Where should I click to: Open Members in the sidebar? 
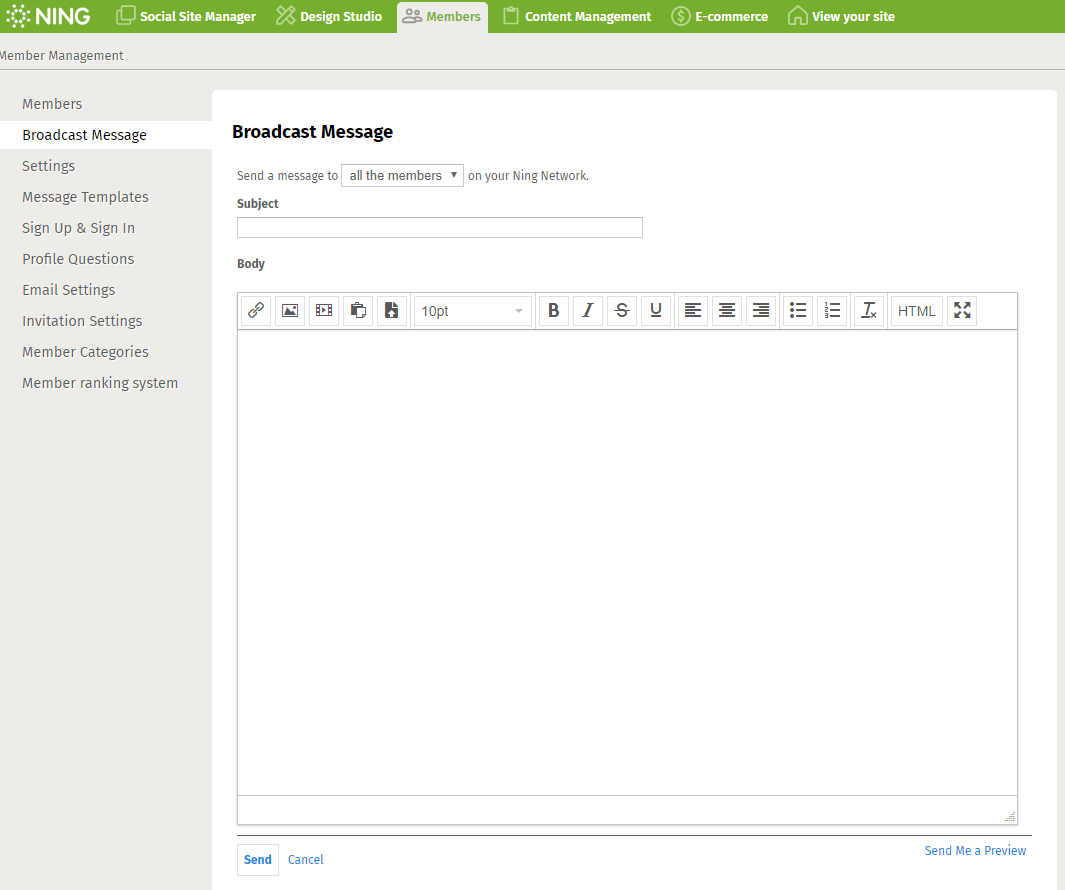pos(52,104)
